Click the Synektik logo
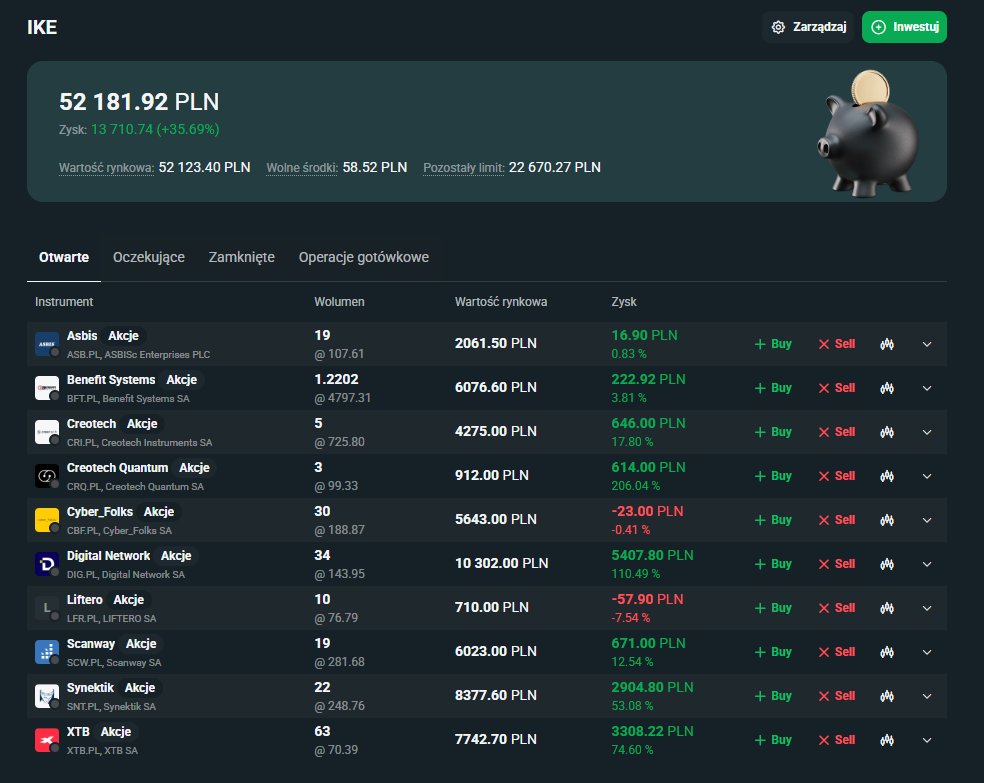Image resolution: width=984 pixels, height=783 pixels. tap(47, 695)
